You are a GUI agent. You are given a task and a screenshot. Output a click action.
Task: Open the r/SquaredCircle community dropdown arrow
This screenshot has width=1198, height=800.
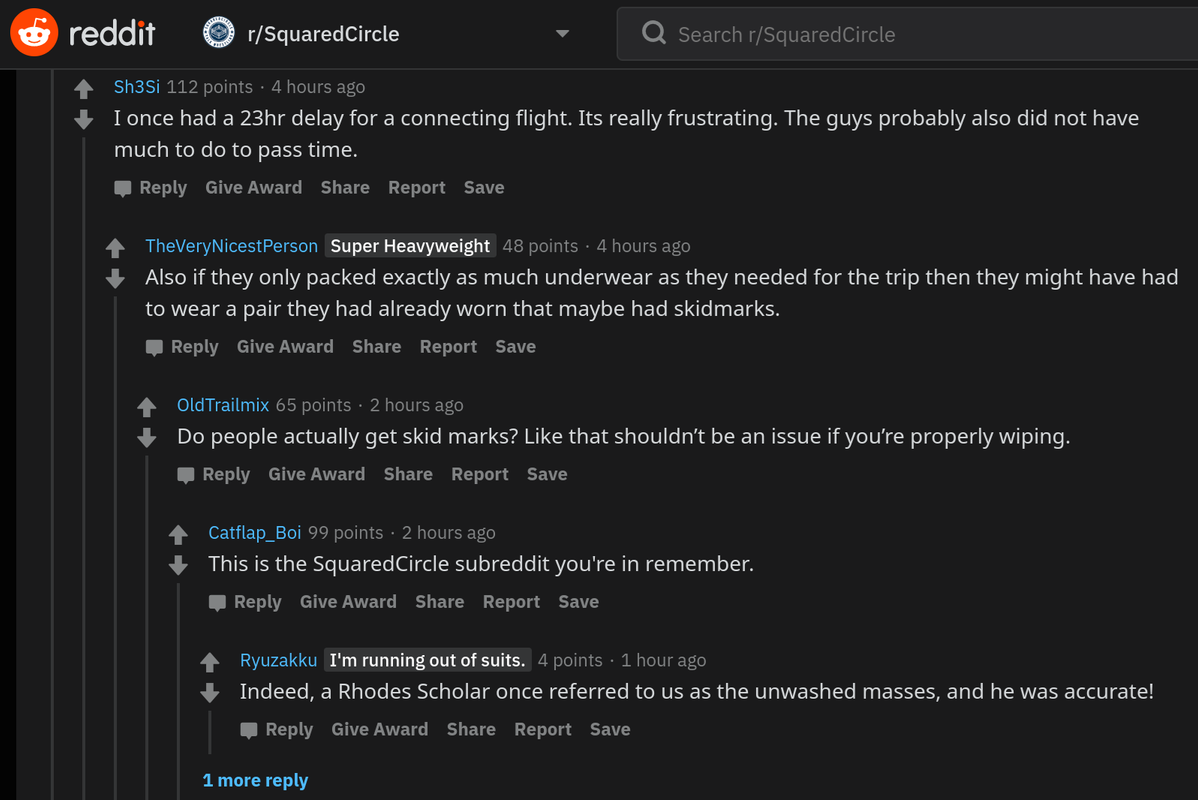[x=562, y=34]
